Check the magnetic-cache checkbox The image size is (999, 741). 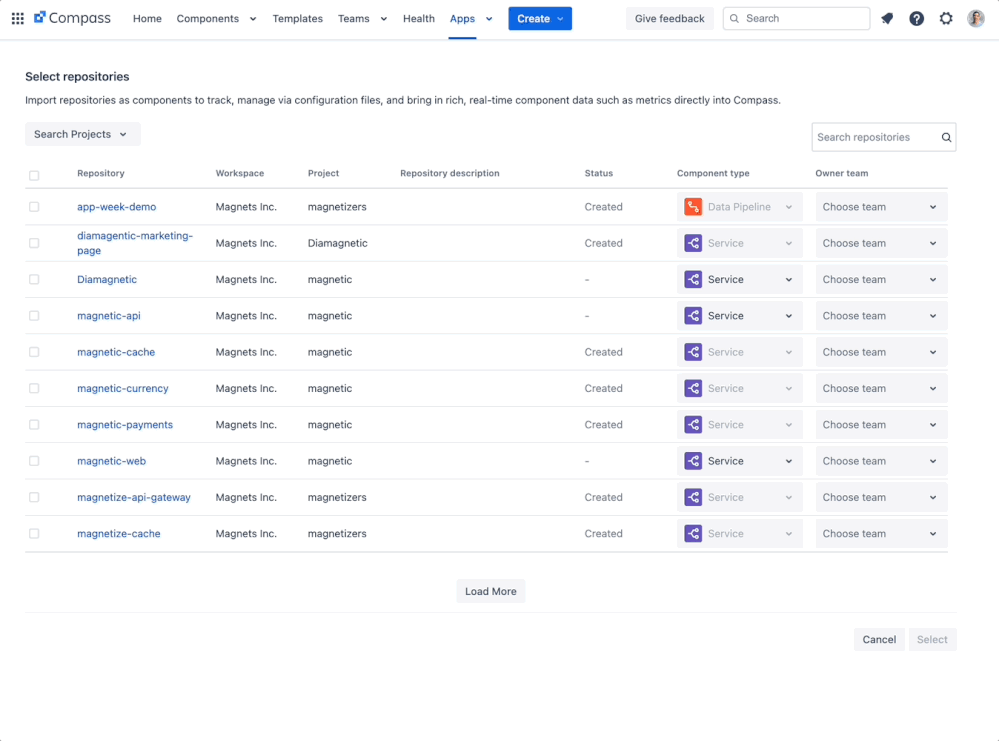34,352
